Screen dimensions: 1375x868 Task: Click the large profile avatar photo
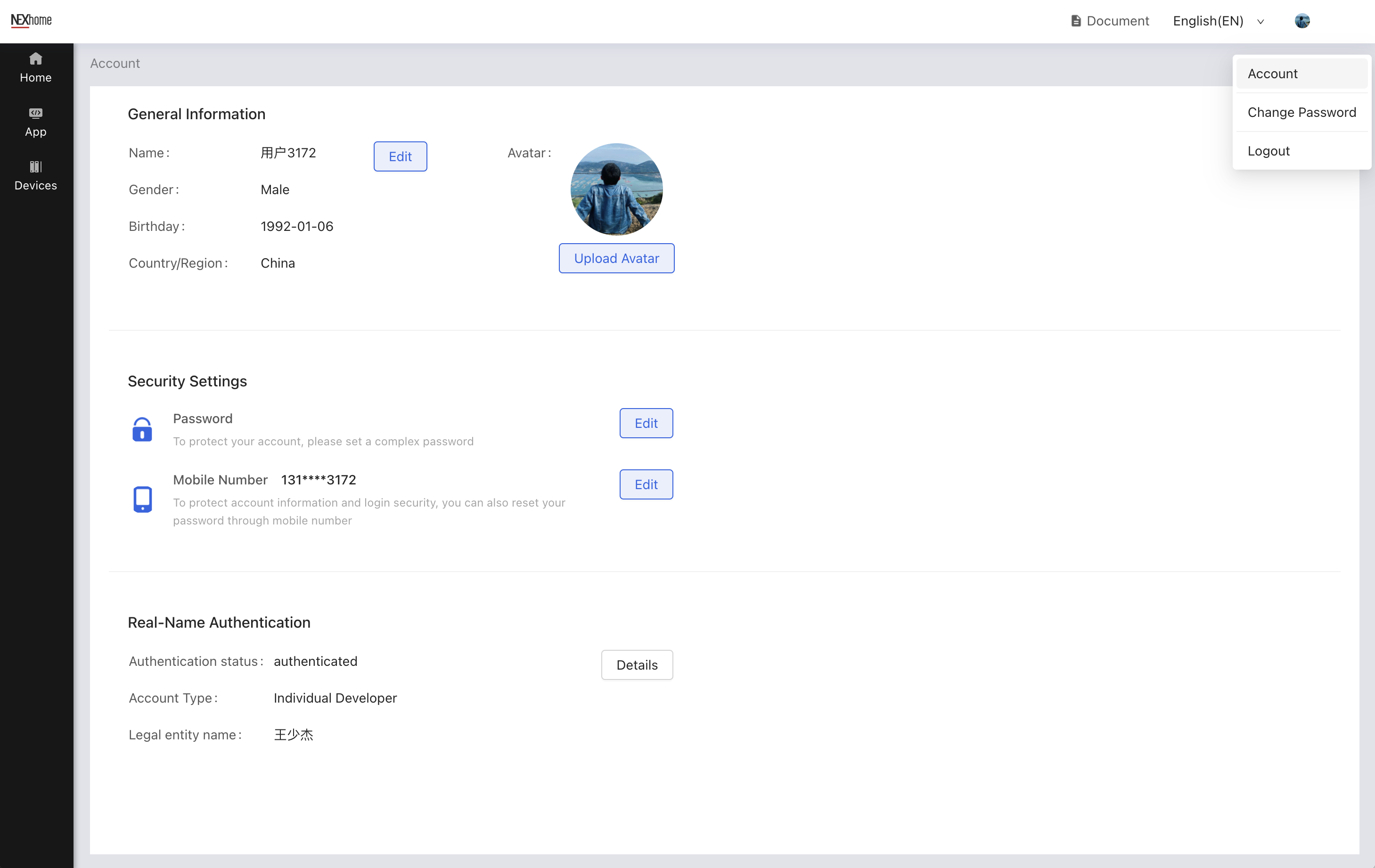pos(616,189)
